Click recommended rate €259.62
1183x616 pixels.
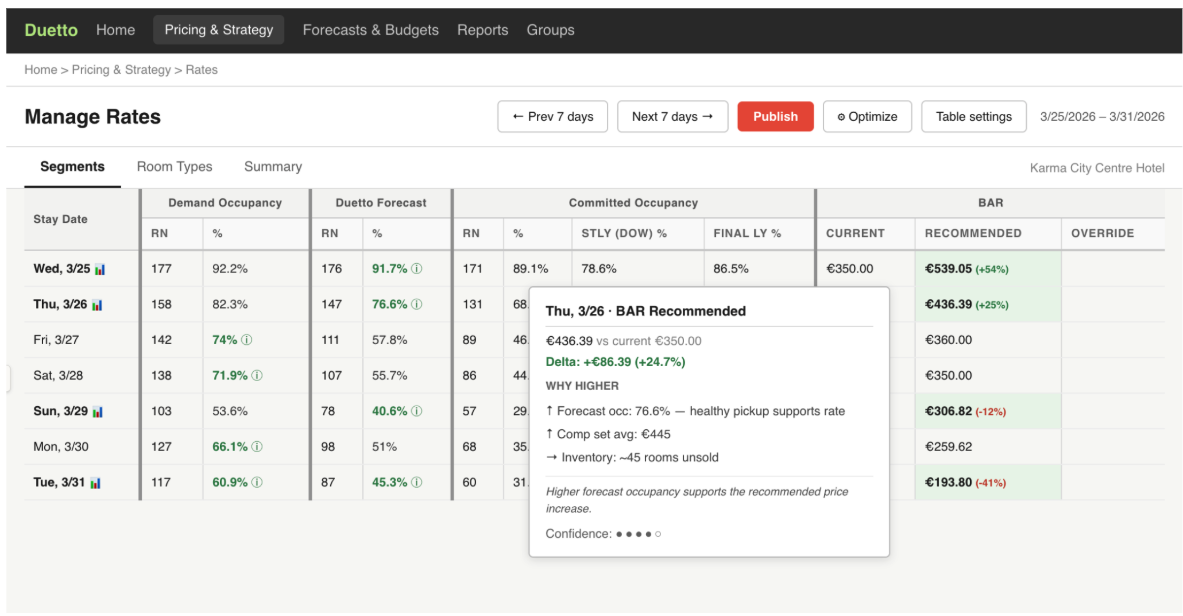948,447
